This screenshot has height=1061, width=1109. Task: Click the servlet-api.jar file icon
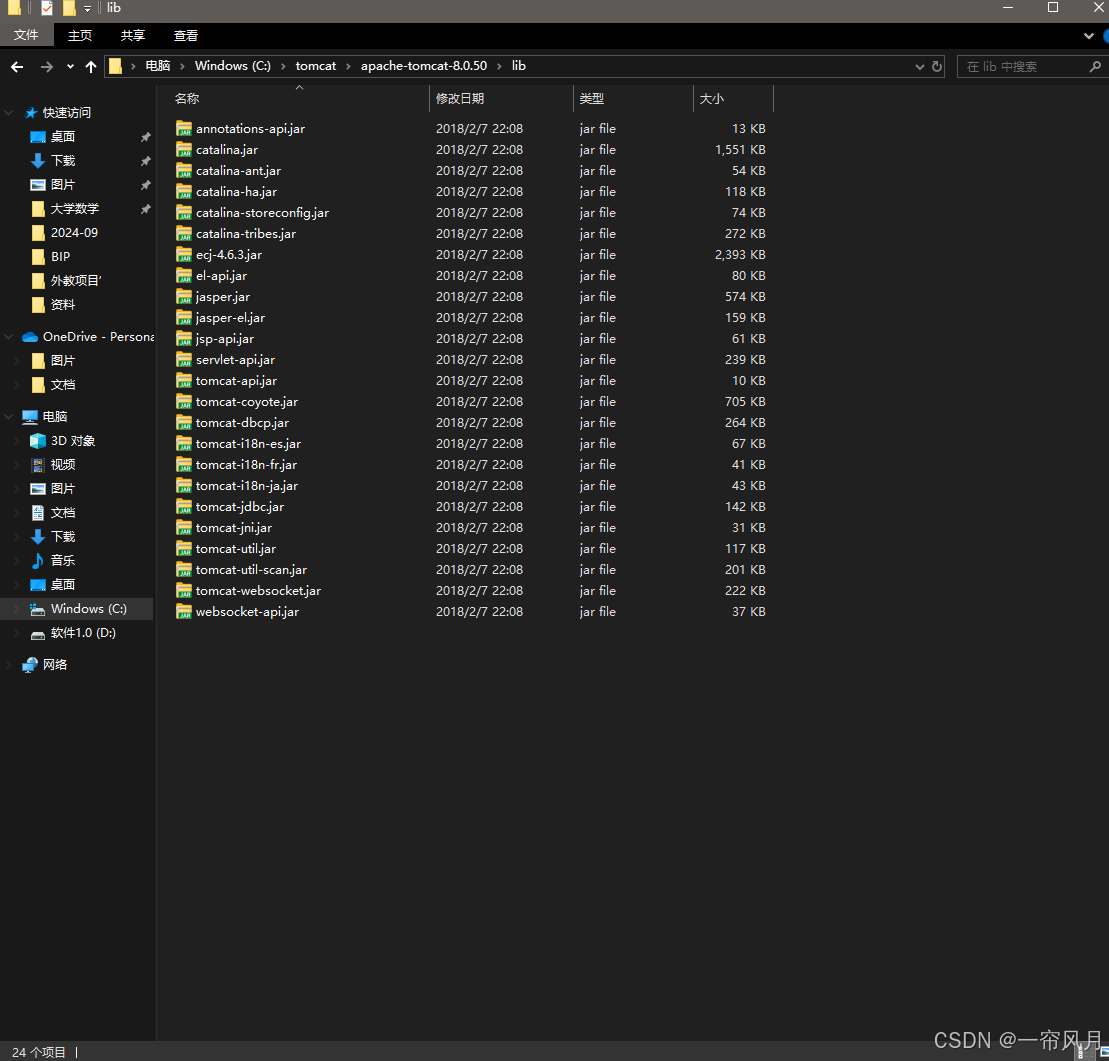point(184,360)
